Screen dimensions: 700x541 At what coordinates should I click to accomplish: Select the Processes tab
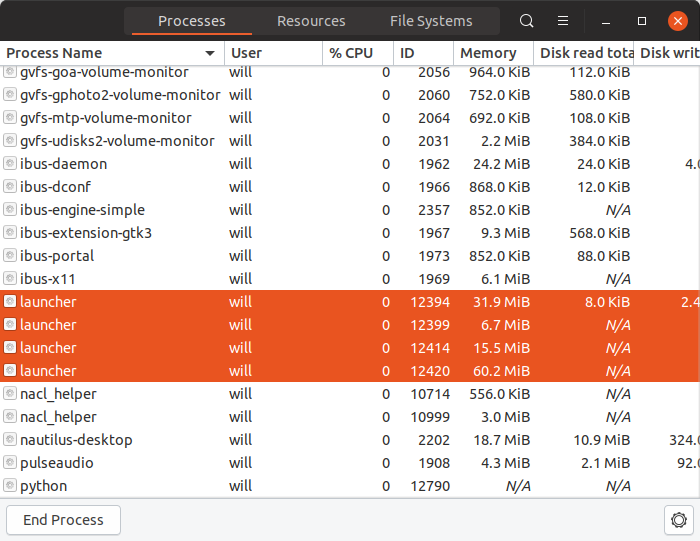point(192,21)
